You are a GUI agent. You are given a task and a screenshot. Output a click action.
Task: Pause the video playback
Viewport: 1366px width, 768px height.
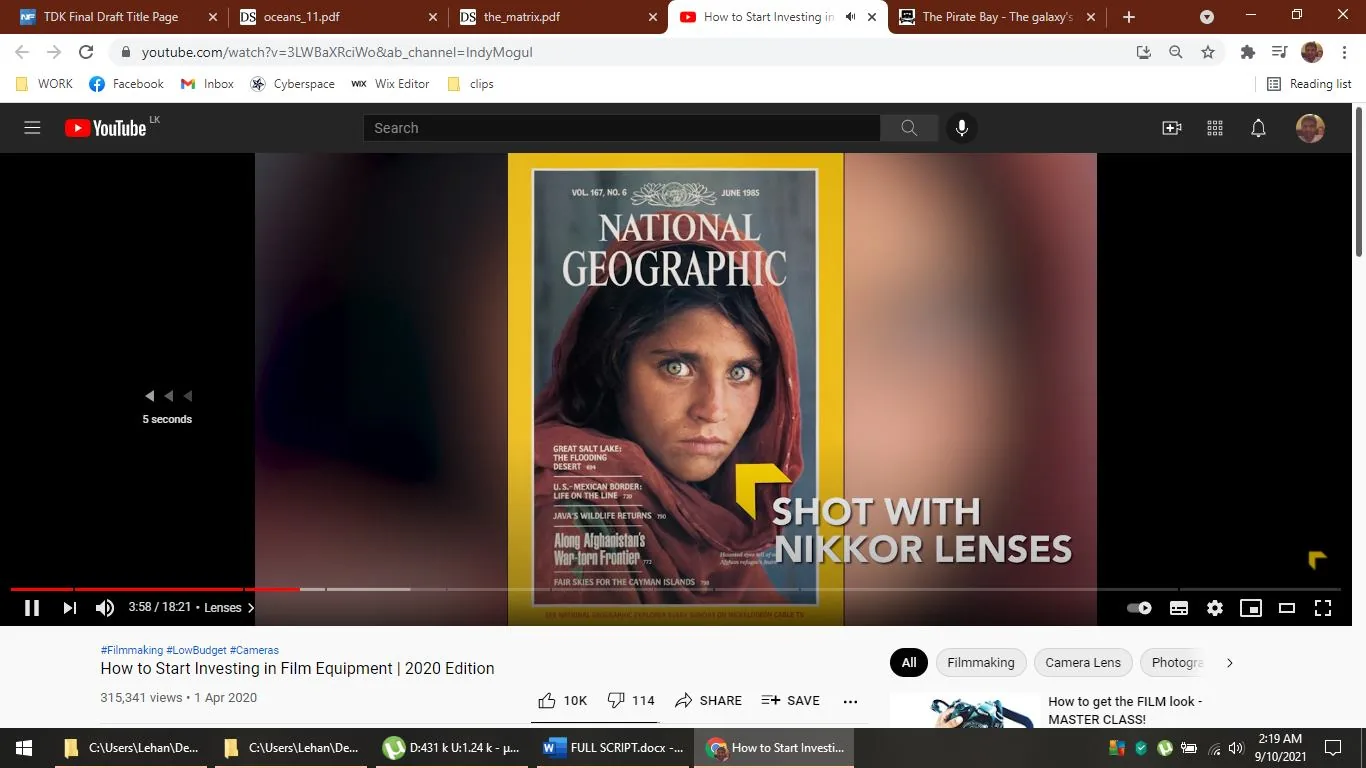(x=32, y=608)
